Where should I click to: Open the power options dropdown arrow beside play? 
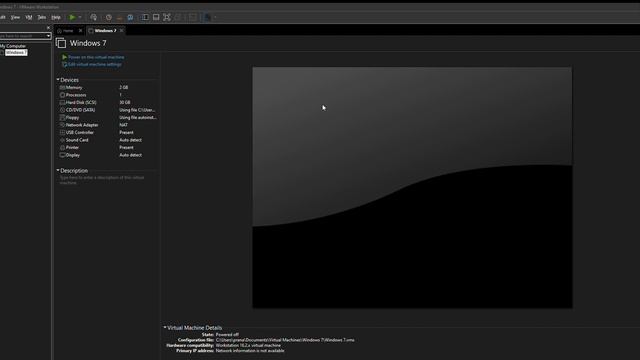click(x=80, y=17)
